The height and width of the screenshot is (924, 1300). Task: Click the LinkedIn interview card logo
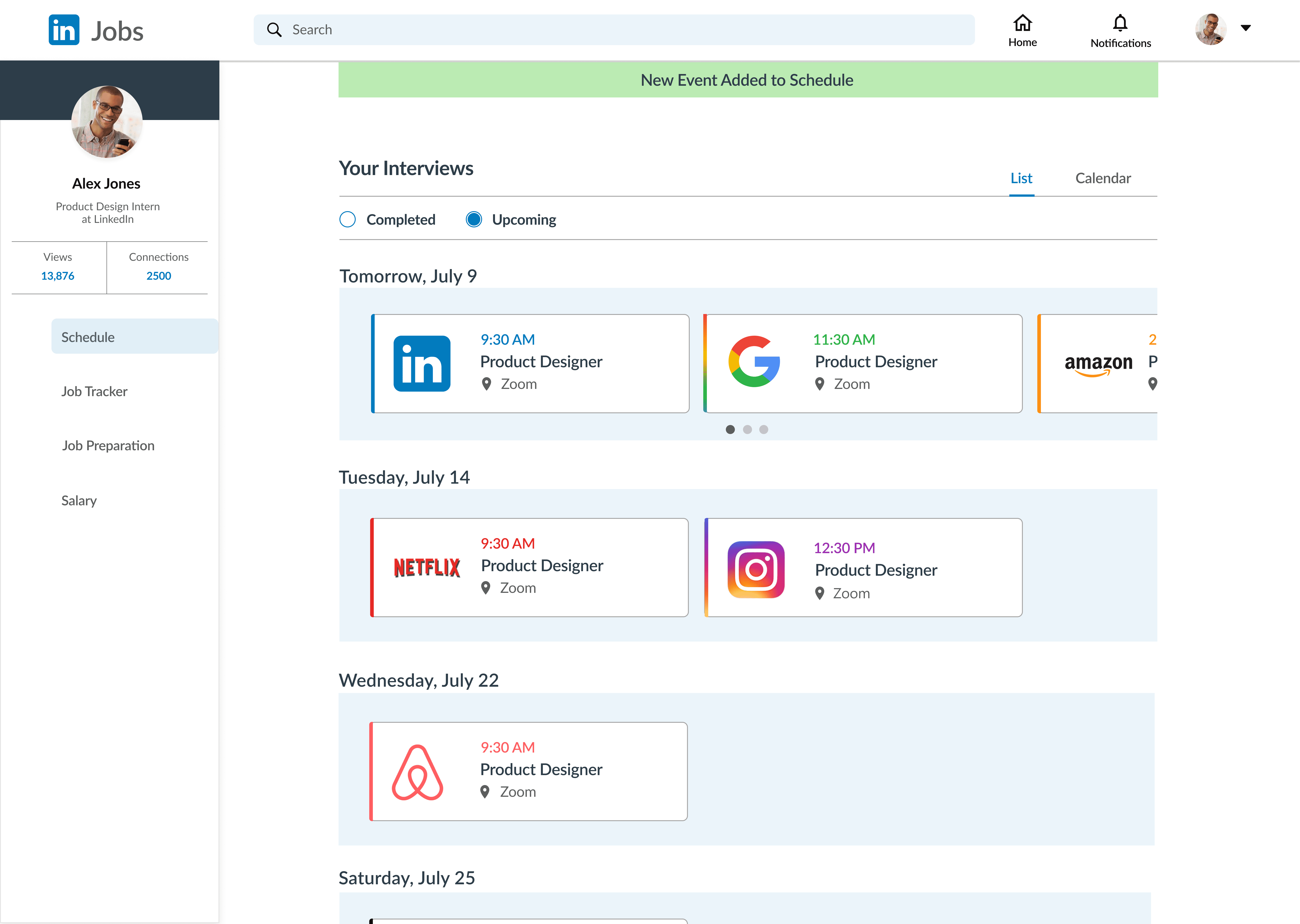422,364
